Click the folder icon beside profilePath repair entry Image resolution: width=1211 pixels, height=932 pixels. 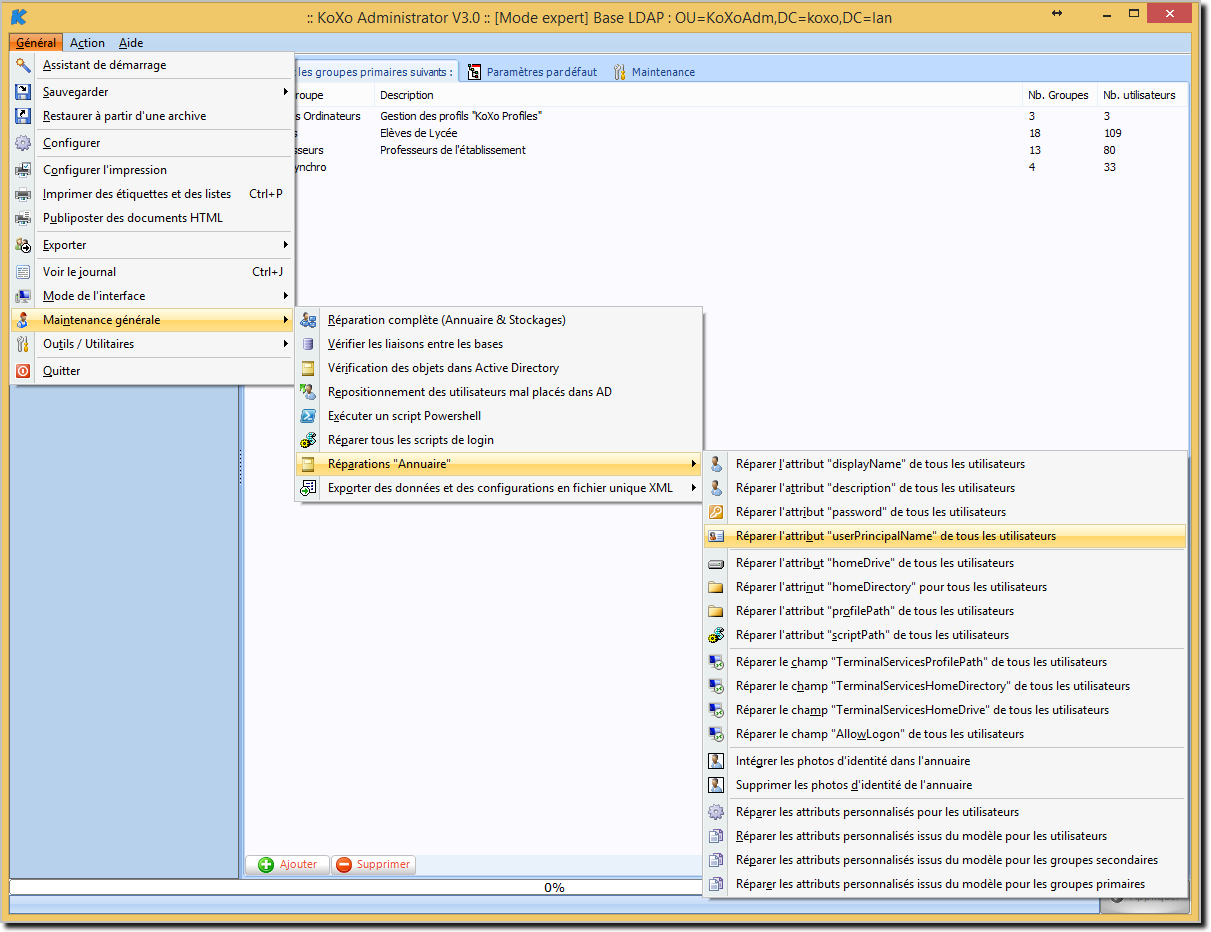[716, 611]
